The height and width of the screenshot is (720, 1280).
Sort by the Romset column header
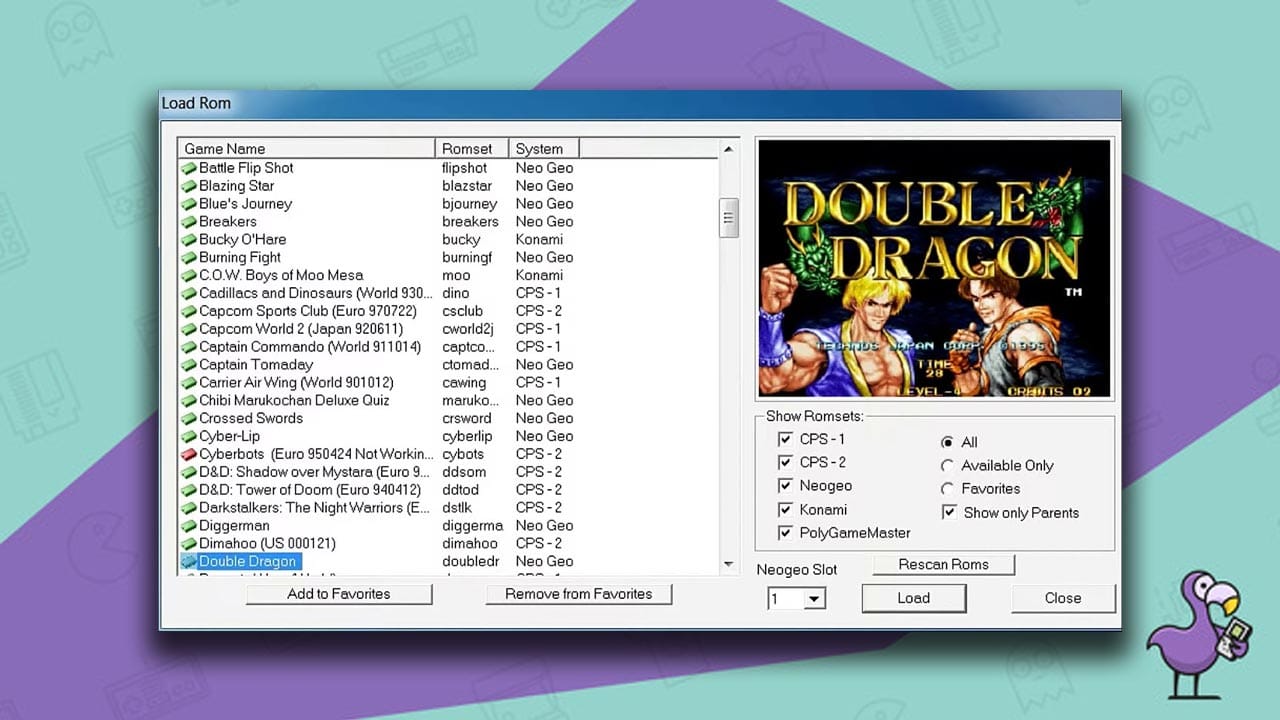pos(473,149)
